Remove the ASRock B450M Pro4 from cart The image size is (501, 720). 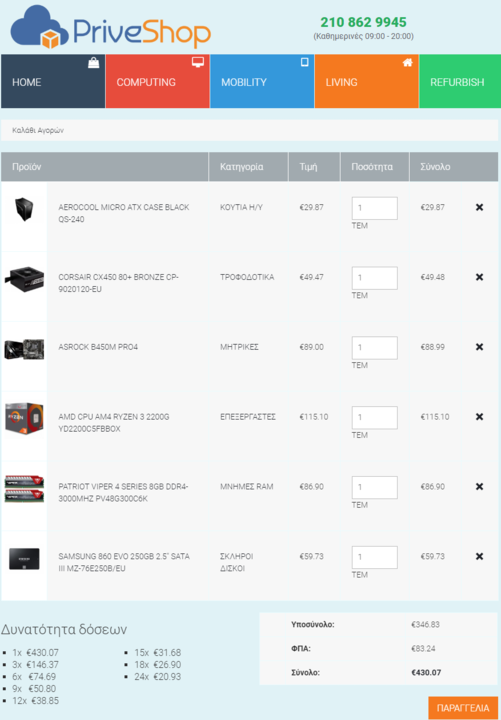pos(479,347)
